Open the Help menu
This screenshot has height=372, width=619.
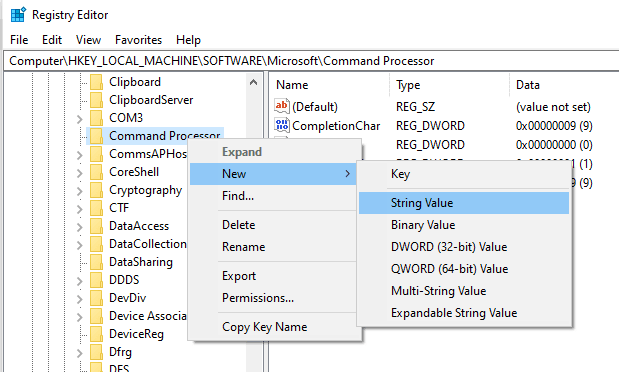coord(188,40)
